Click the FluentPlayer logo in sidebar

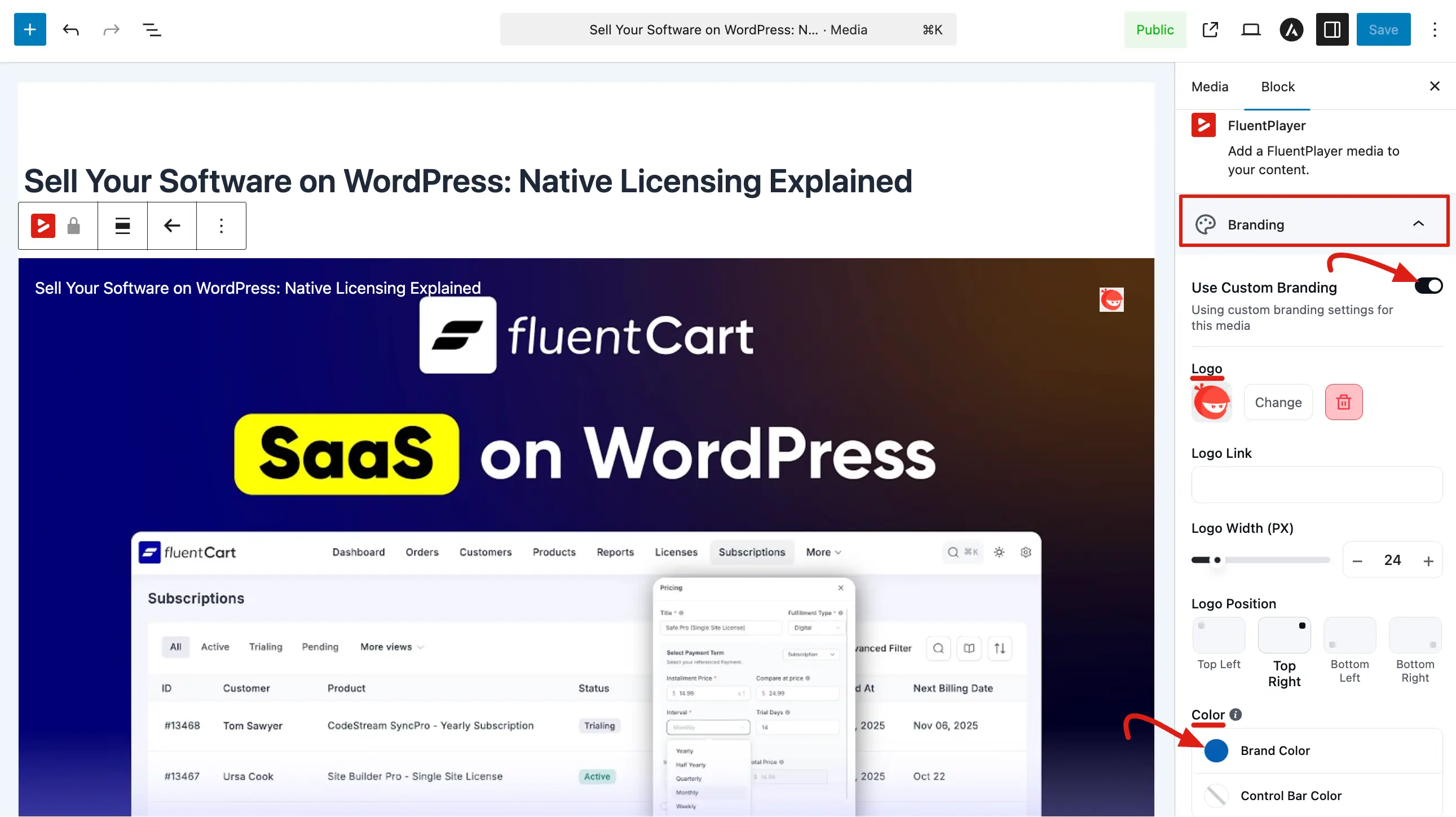[x=1203, y=125]
